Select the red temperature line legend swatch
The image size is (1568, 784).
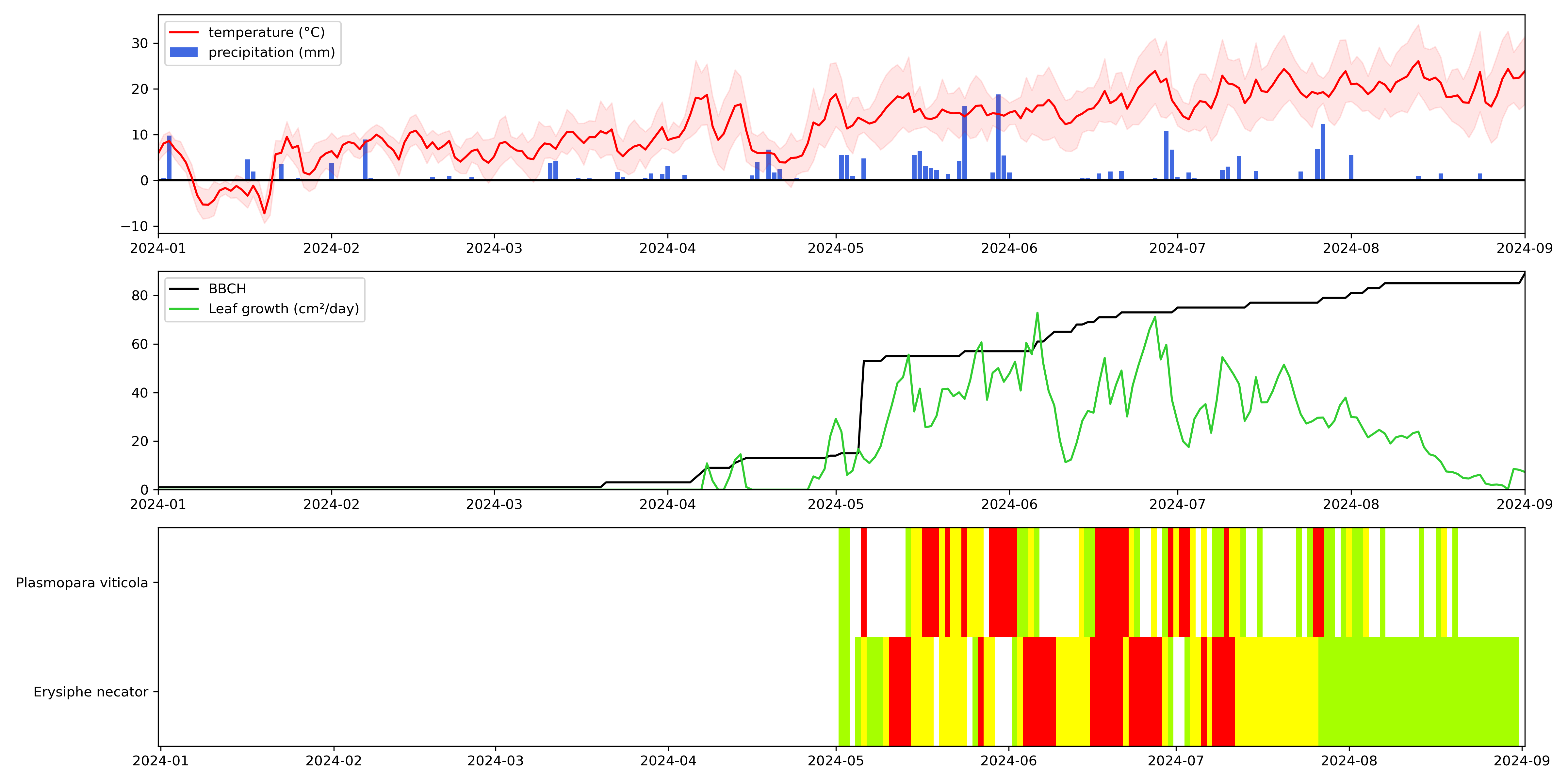click(x=184, y=32)
